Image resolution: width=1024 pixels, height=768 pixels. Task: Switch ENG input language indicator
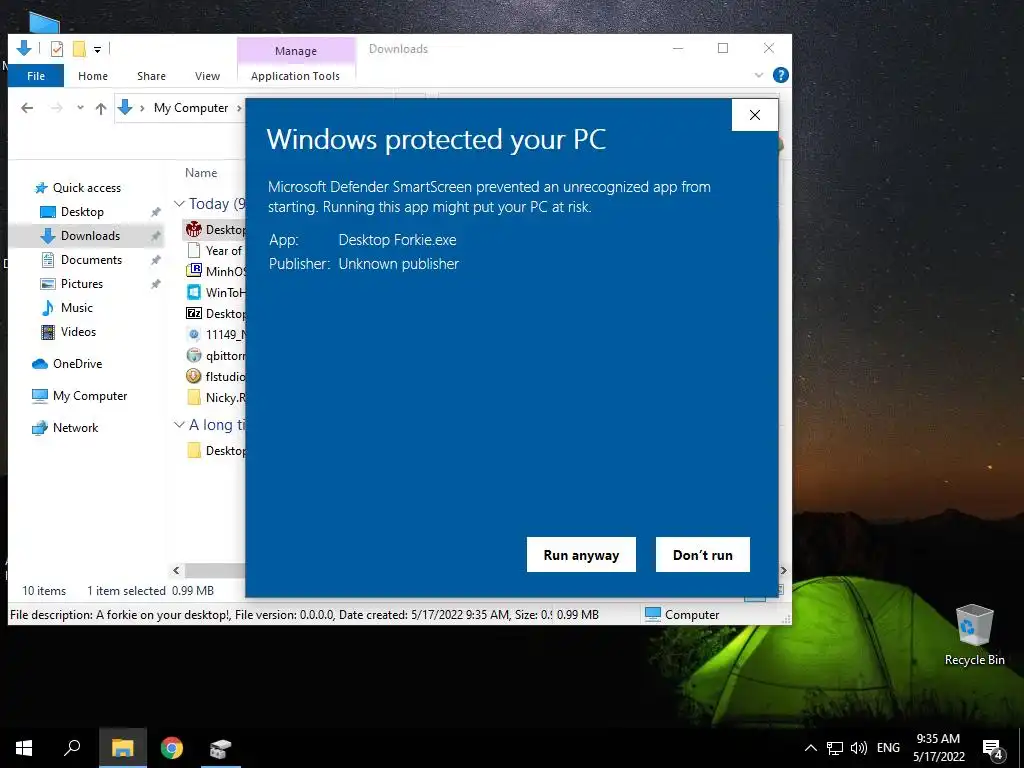coord(888,748)
